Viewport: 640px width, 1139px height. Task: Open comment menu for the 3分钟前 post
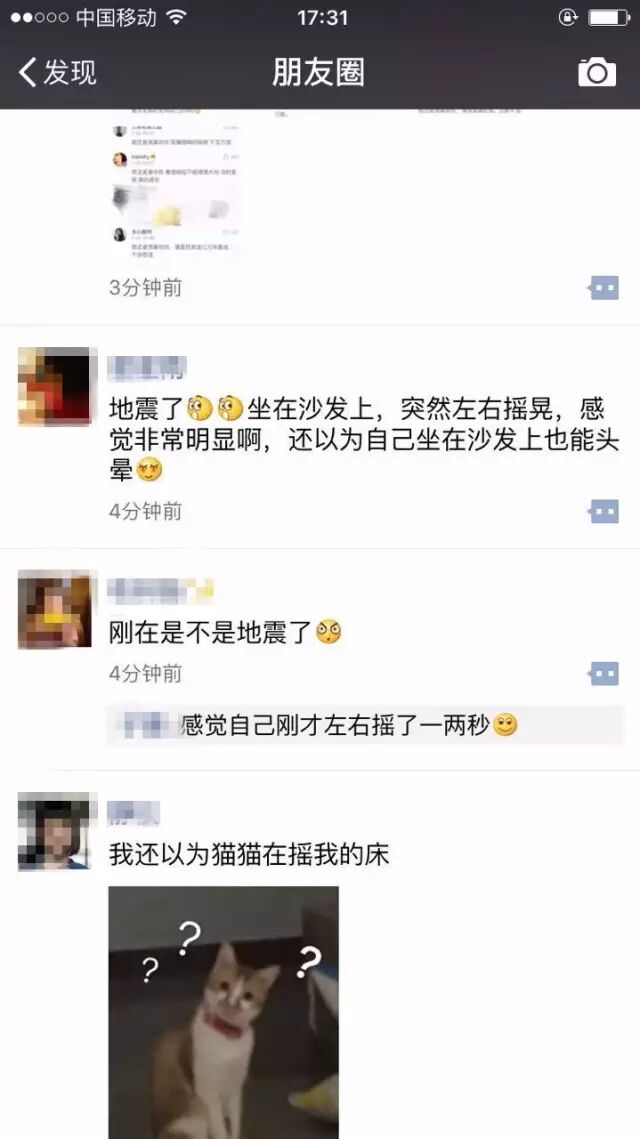[x=603, y=288]
